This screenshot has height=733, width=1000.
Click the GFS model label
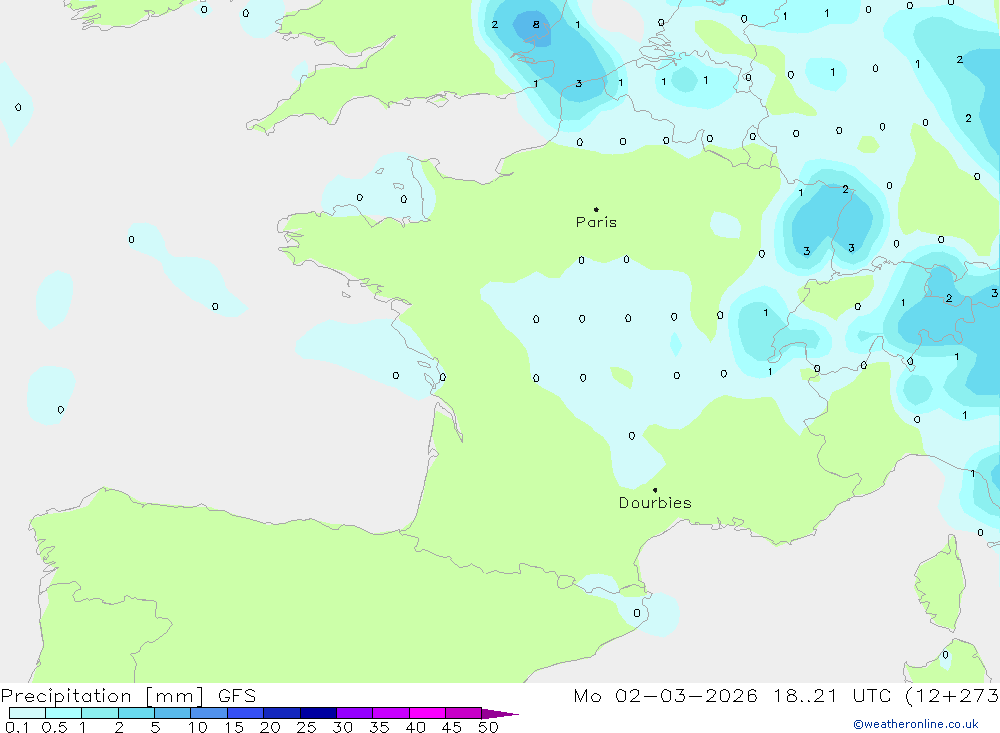(237, 695)
